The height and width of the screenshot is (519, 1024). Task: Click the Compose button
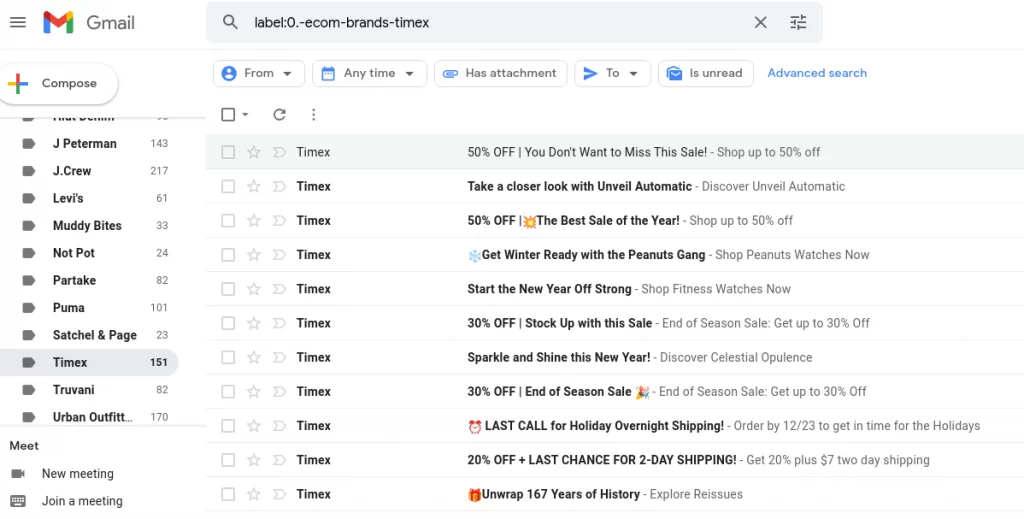point(58,84)
